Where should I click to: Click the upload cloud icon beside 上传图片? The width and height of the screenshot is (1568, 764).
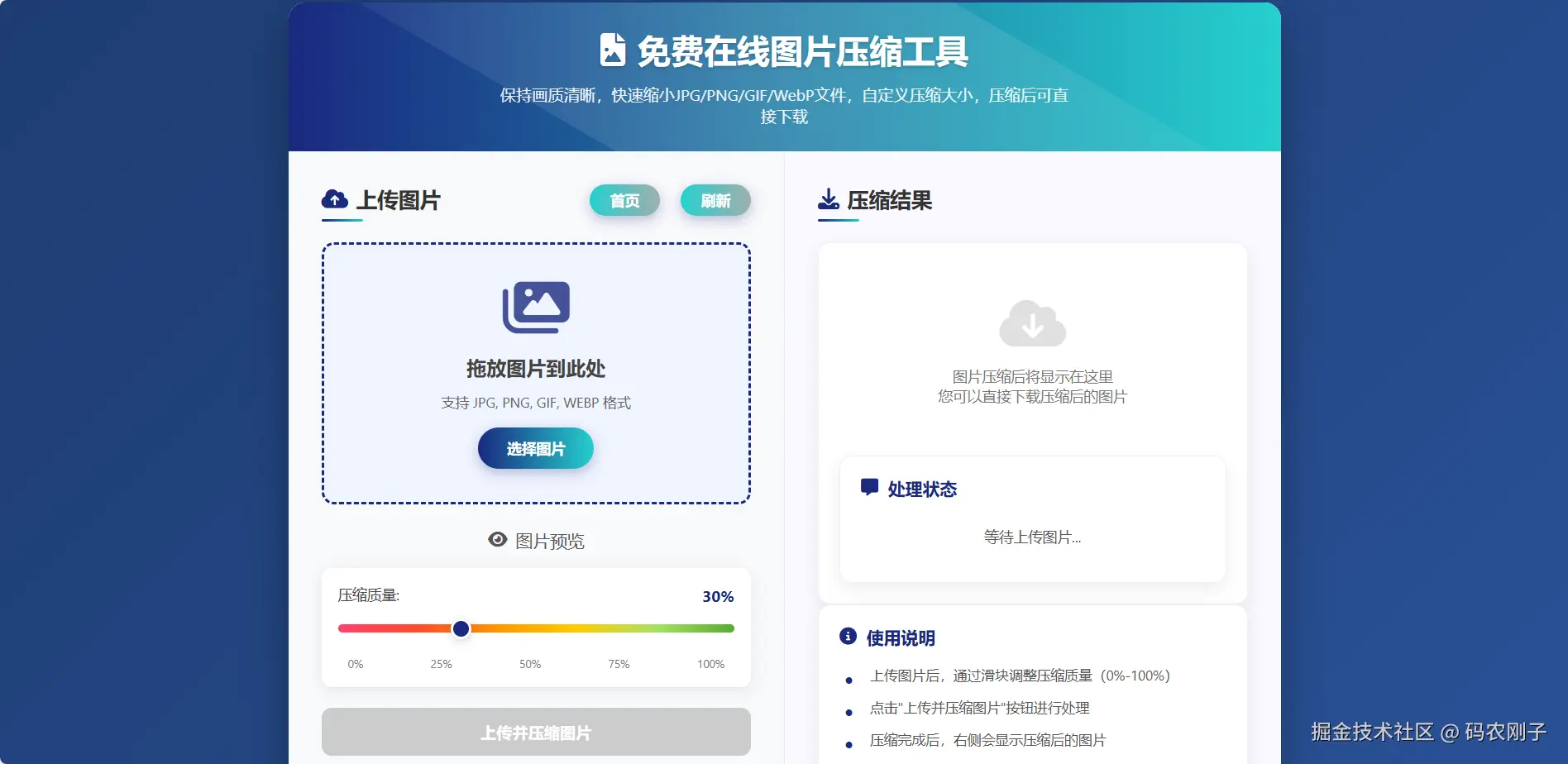click(334, 199)
